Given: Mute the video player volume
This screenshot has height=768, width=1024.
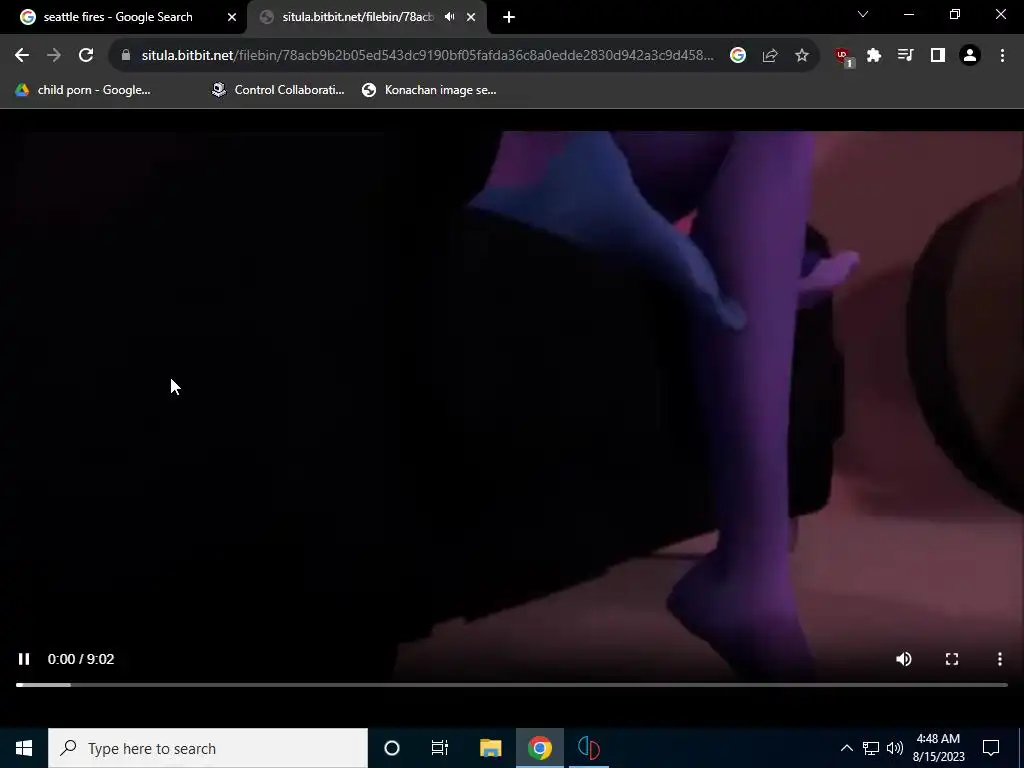Looking at the screenshot, I should pyautogui.click(x=904, y=659).
